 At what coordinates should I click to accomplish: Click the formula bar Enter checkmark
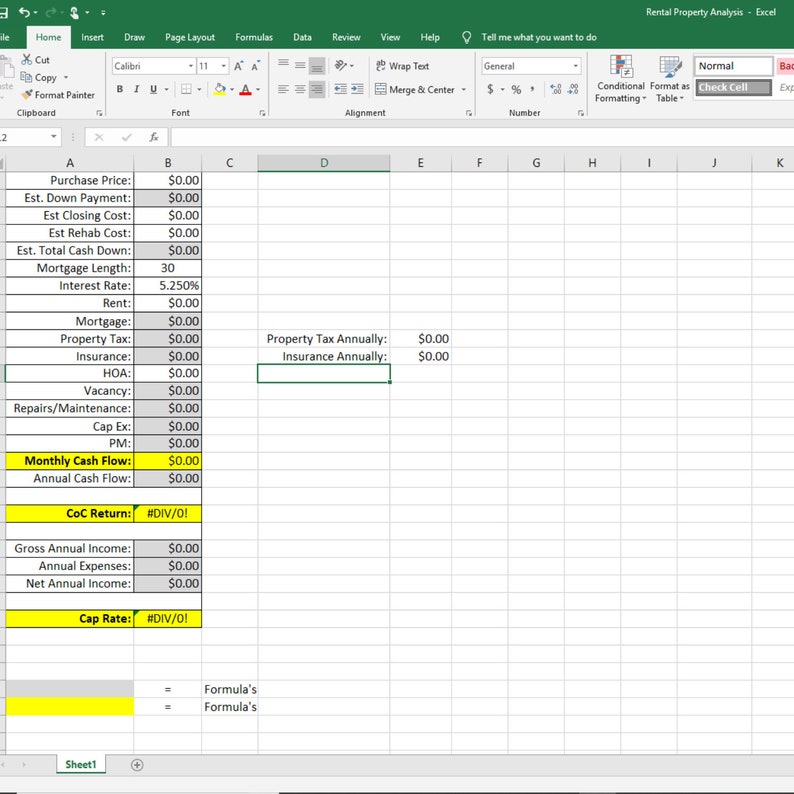[127, 137]
